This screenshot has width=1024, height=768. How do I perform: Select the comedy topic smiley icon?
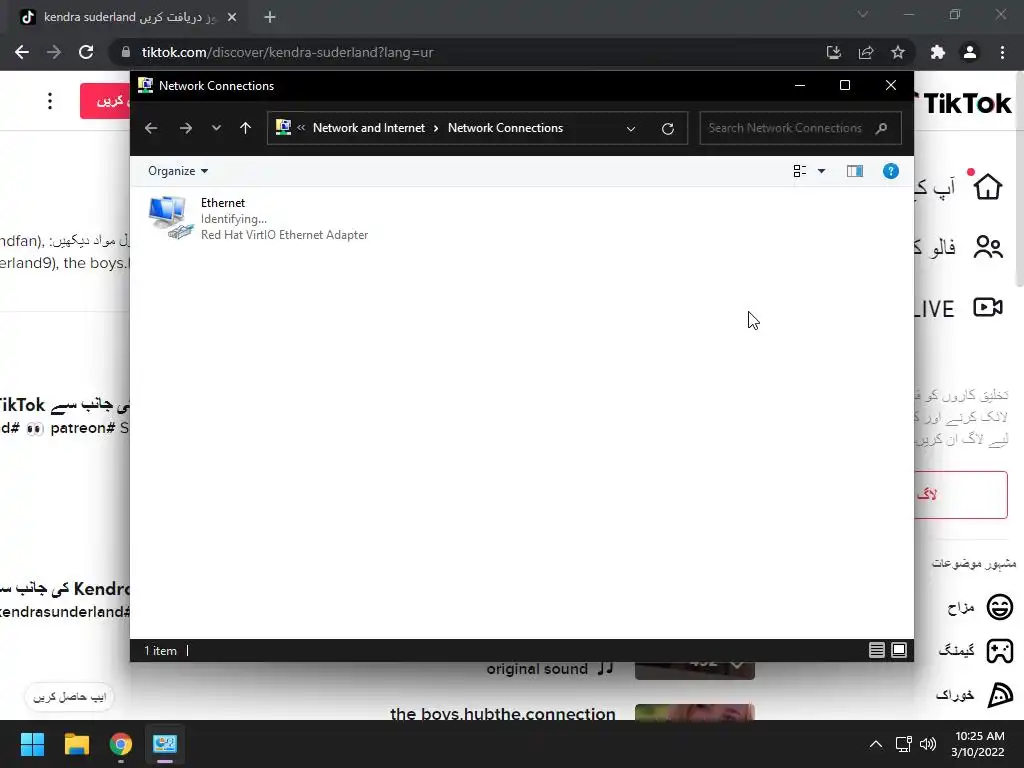tap(999, 607)
